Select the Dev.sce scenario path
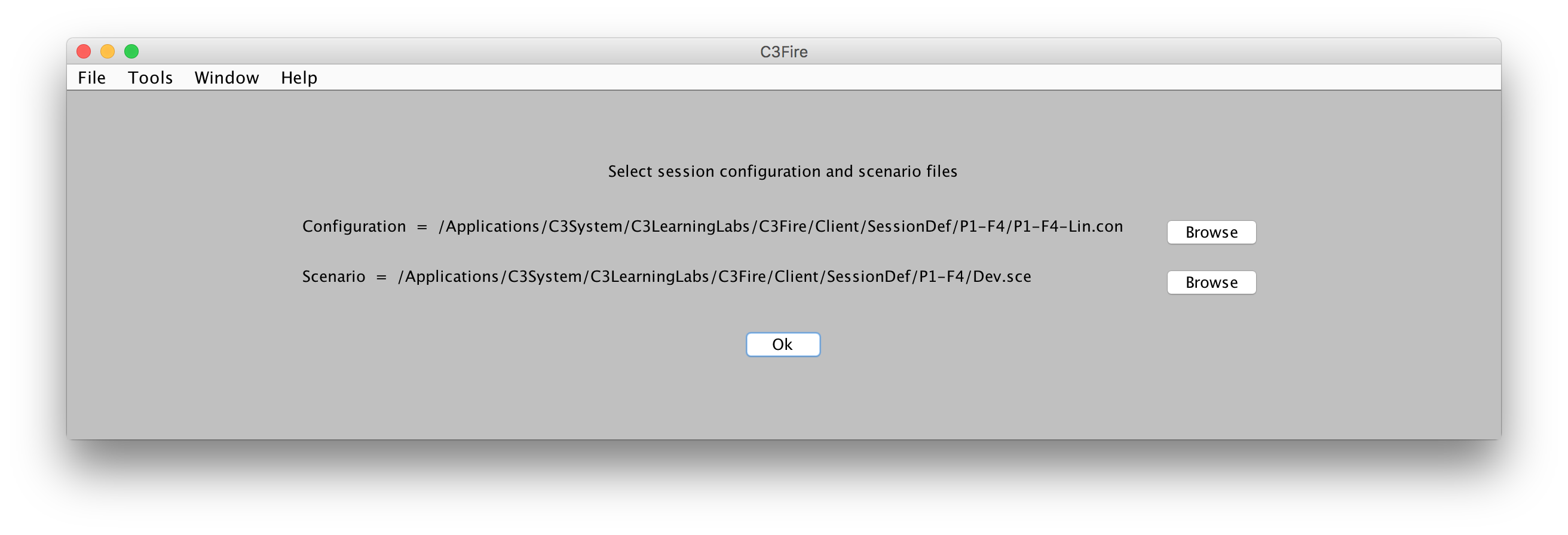The height and width of the screenshot is (535, 1568). point(715,276)
